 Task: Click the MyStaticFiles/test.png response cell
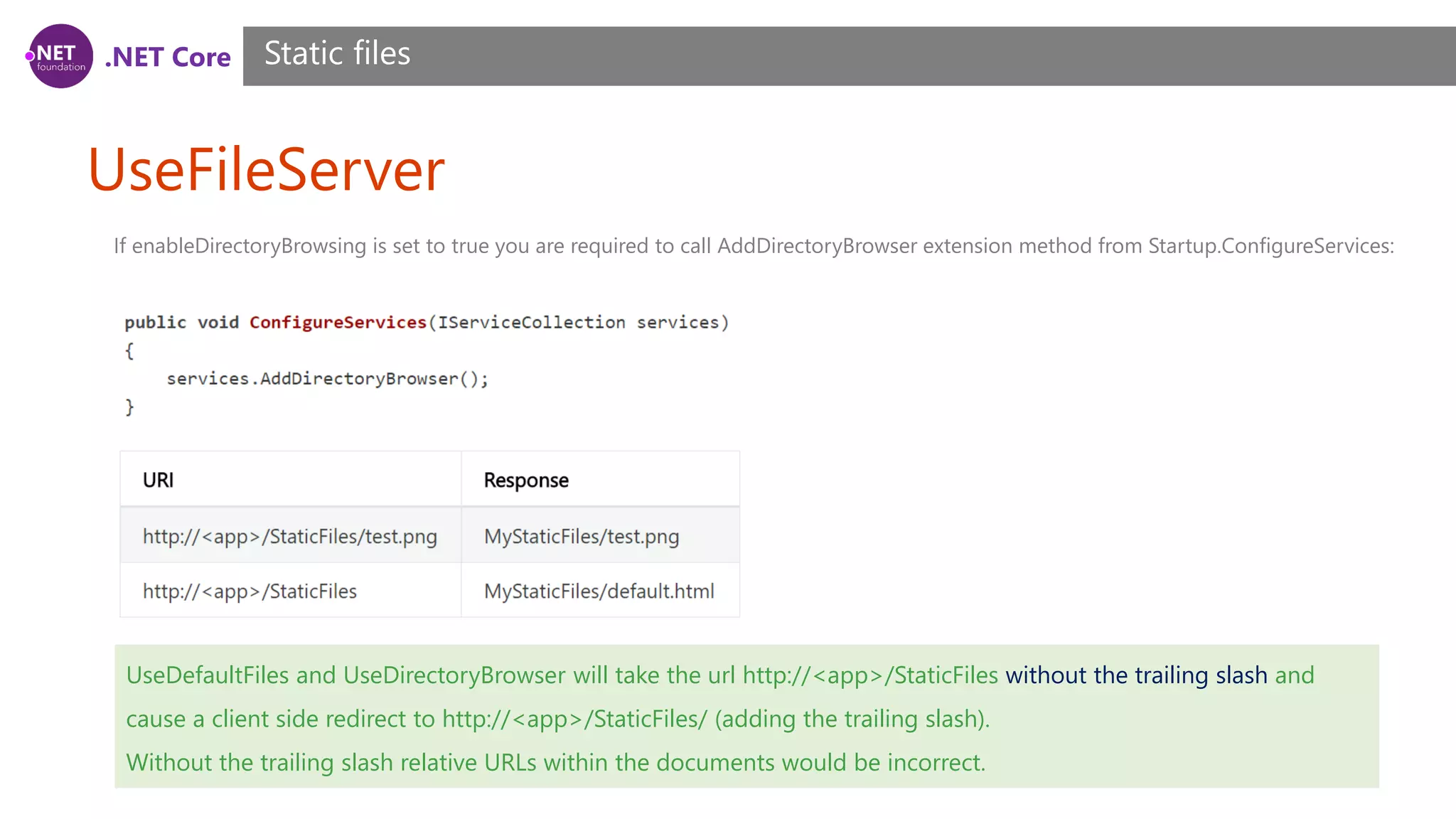click(582, 536)
